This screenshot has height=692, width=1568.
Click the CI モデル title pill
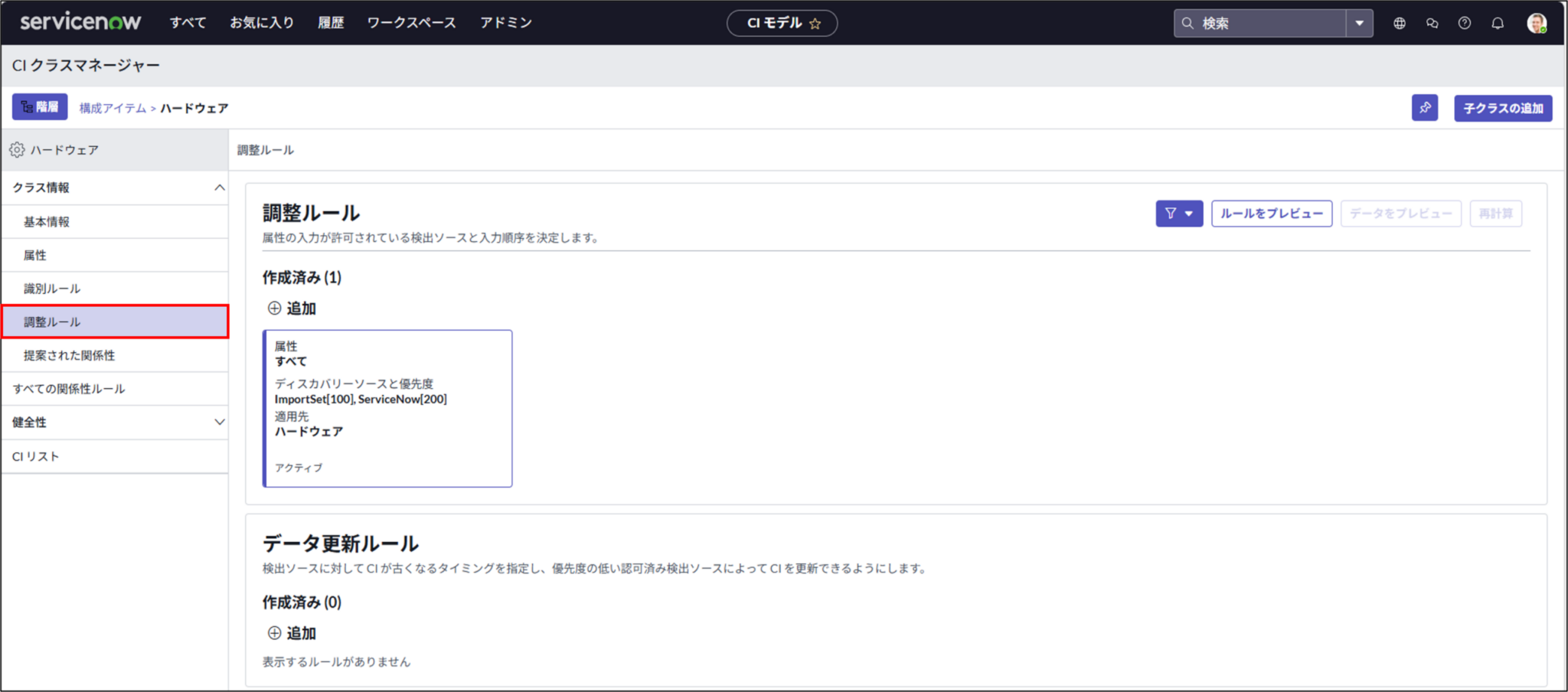point(782,23)
